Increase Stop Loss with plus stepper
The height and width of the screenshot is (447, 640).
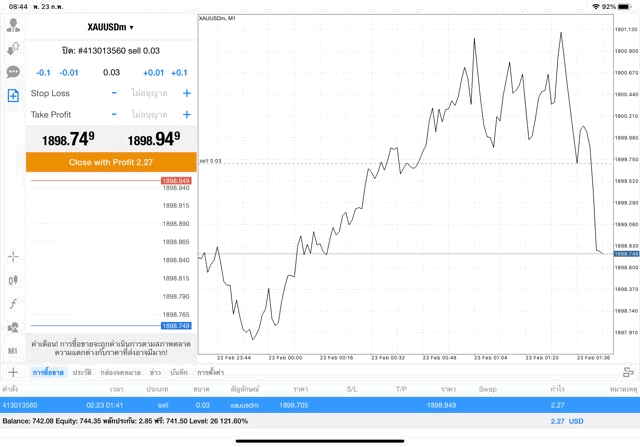pyautogui.click(x=186, y=93)
